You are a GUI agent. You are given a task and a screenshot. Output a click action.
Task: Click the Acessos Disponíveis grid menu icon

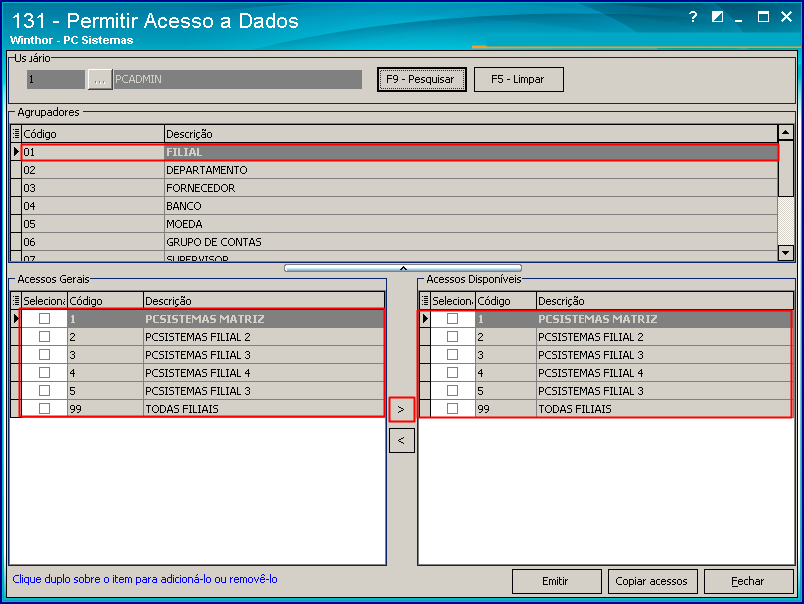pyautogui.click(x=425, y=300)
